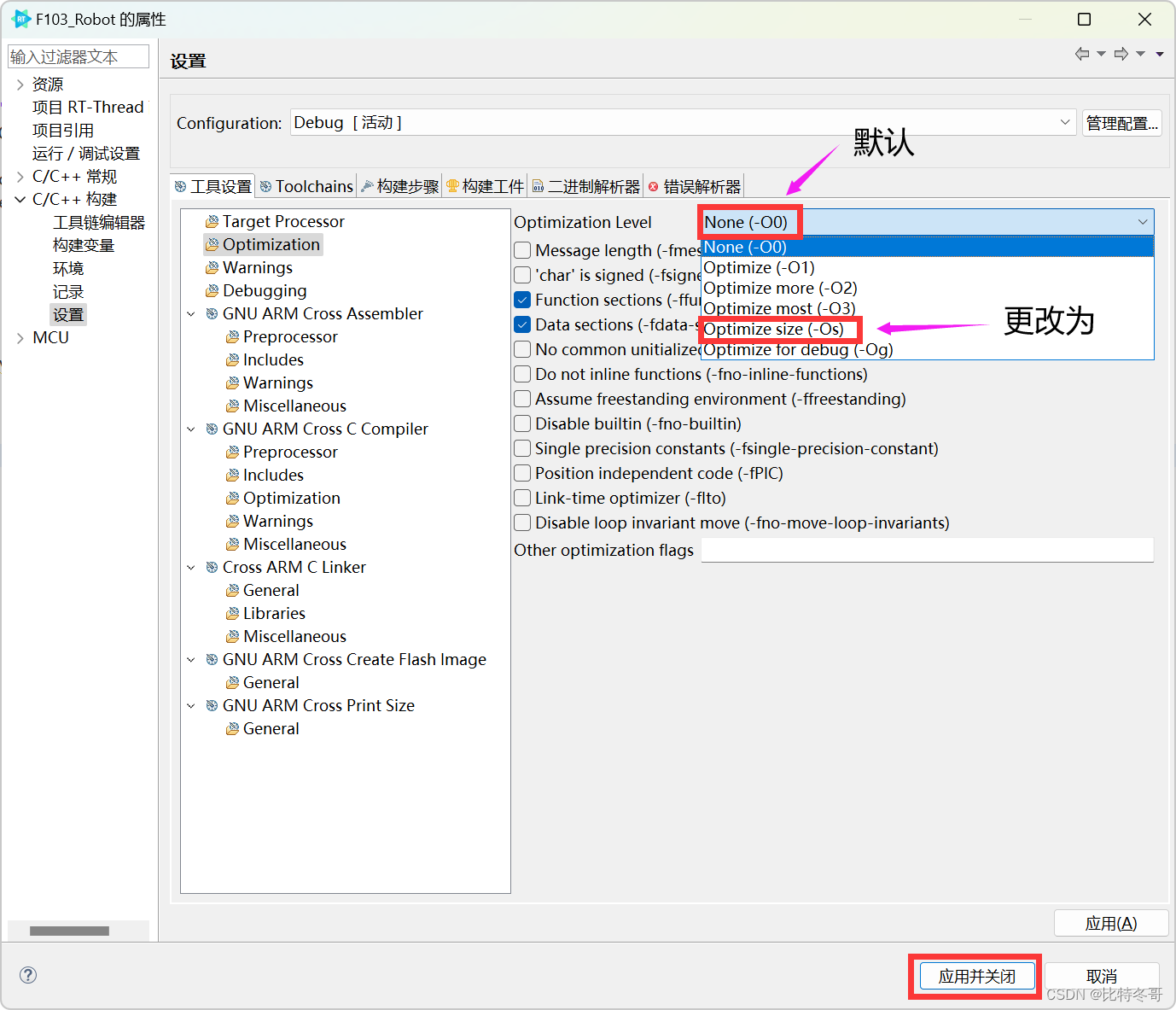Click the 应用并关闭 button

[975, 975]
